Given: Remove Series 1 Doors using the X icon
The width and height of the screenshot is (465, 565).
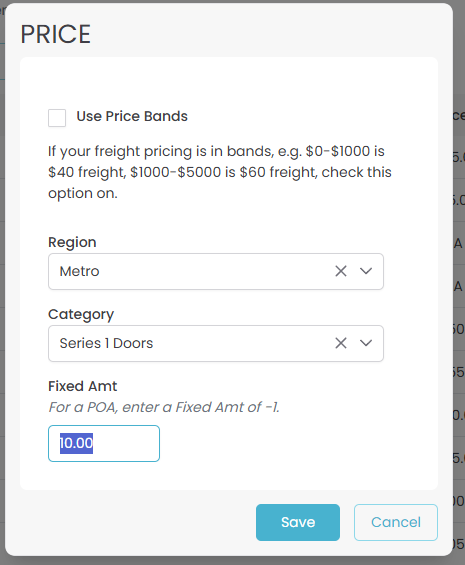Looking at the screenshot, I should tap(341, 343).
